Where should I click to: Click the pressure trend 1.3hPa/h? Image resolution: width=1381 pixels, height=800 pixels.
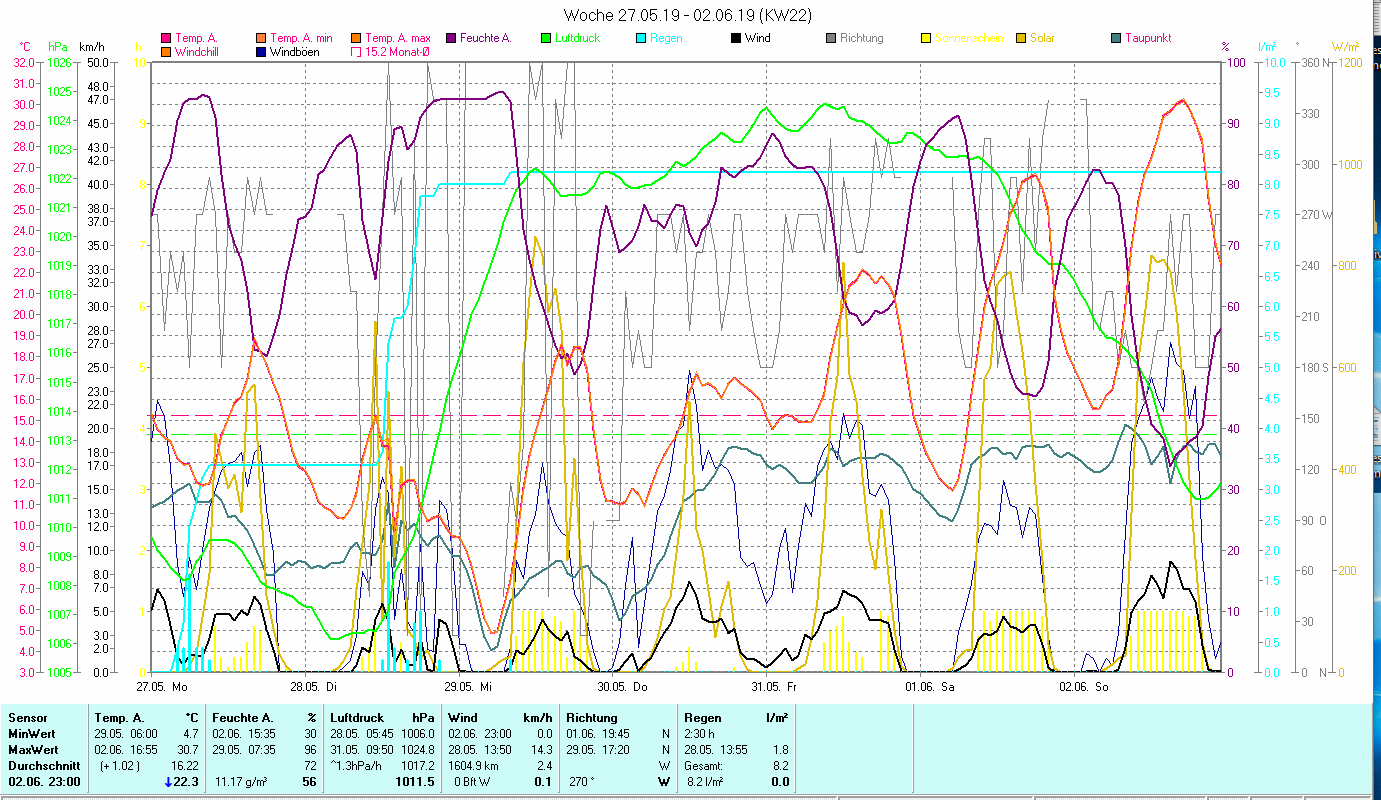[x=358, y=766]
